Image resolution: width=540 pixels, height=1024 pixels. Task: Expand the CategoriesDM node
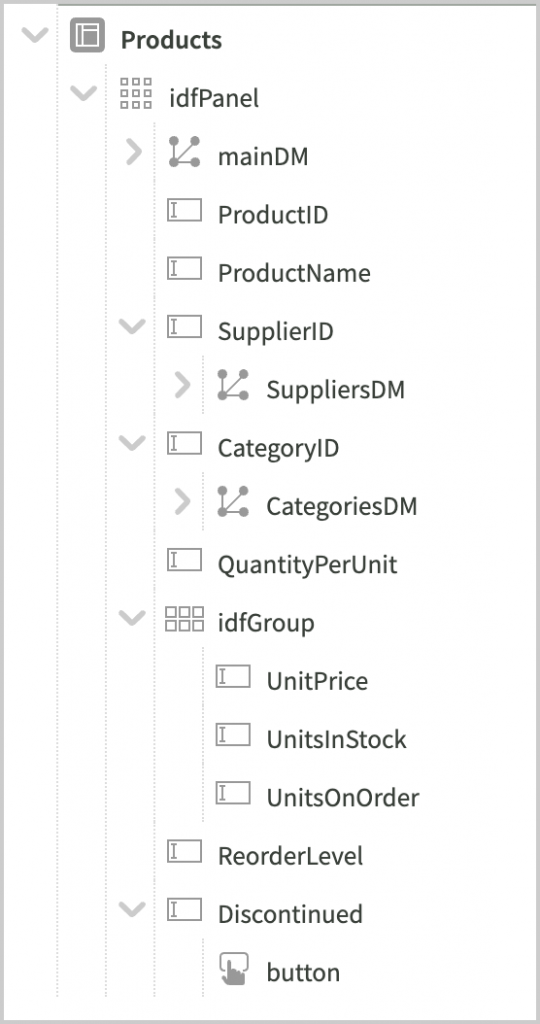tap(182, 502)
